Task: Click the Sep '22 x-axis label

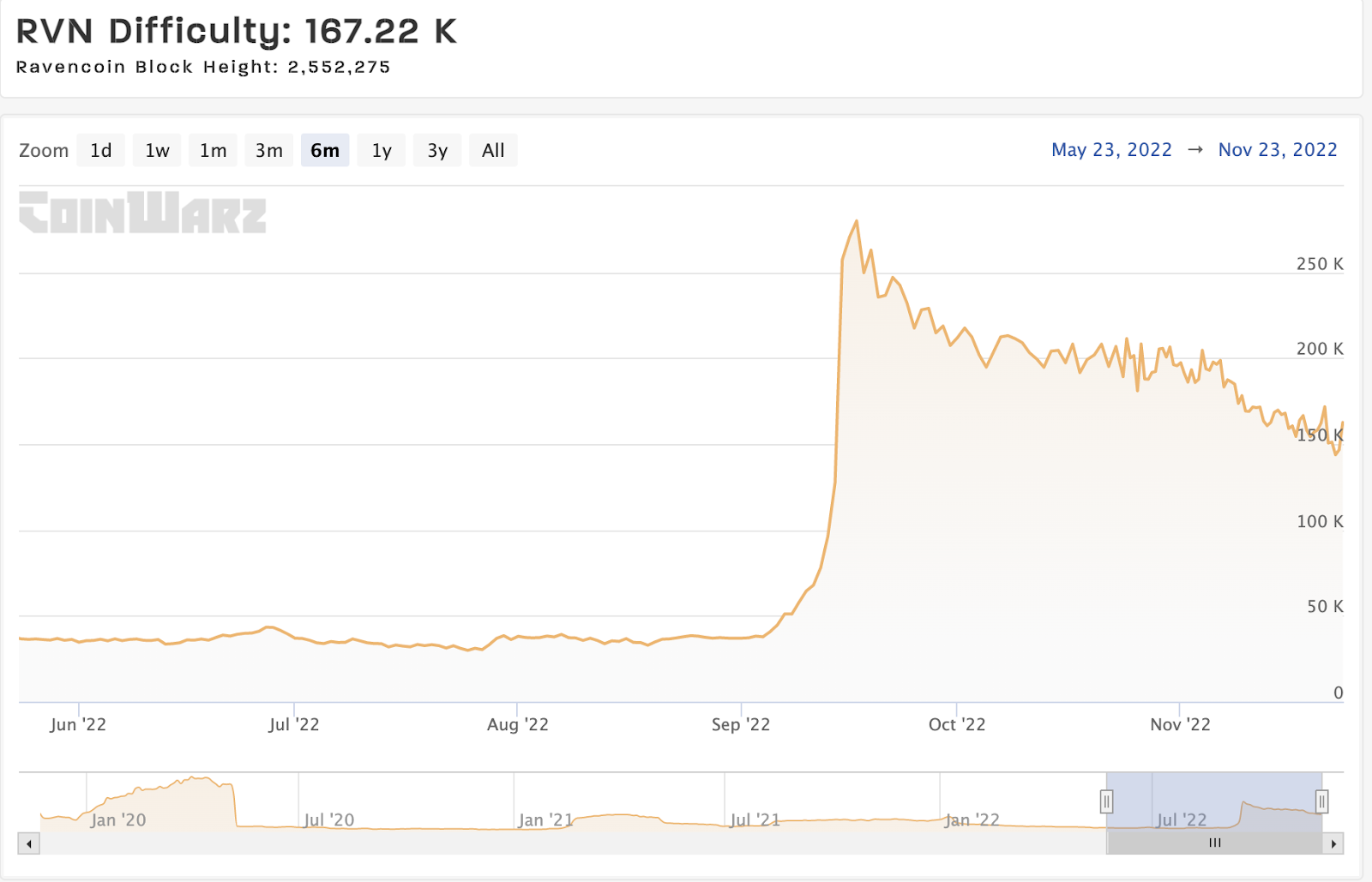Action: click(741, 724)
